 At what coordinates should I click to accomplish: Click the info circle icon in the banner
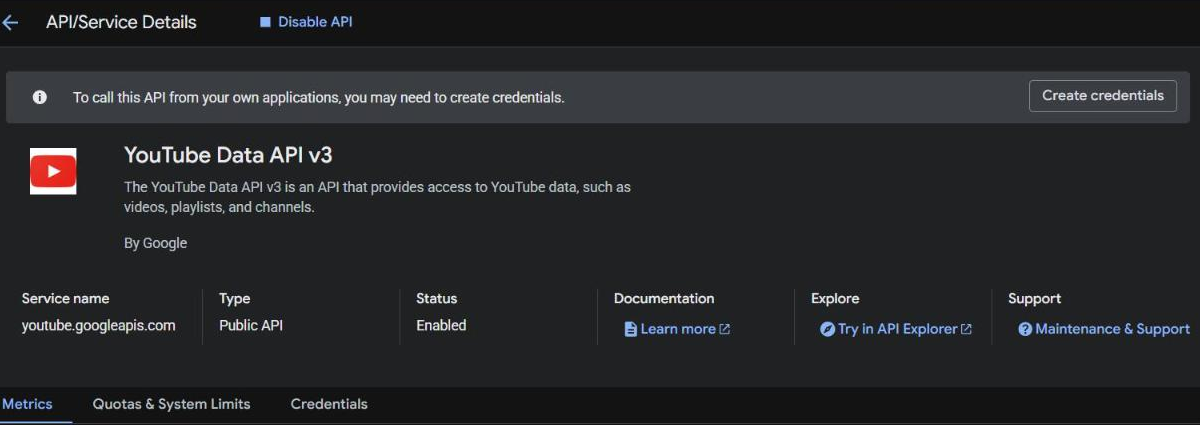[40, 97]
